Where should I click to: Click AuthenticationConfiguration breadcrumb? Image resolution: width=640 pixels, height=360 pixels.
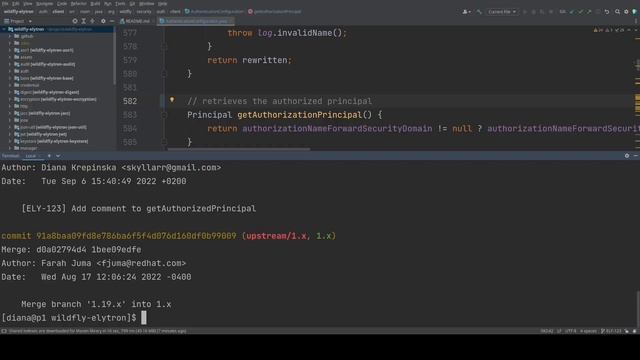[214, 12]
